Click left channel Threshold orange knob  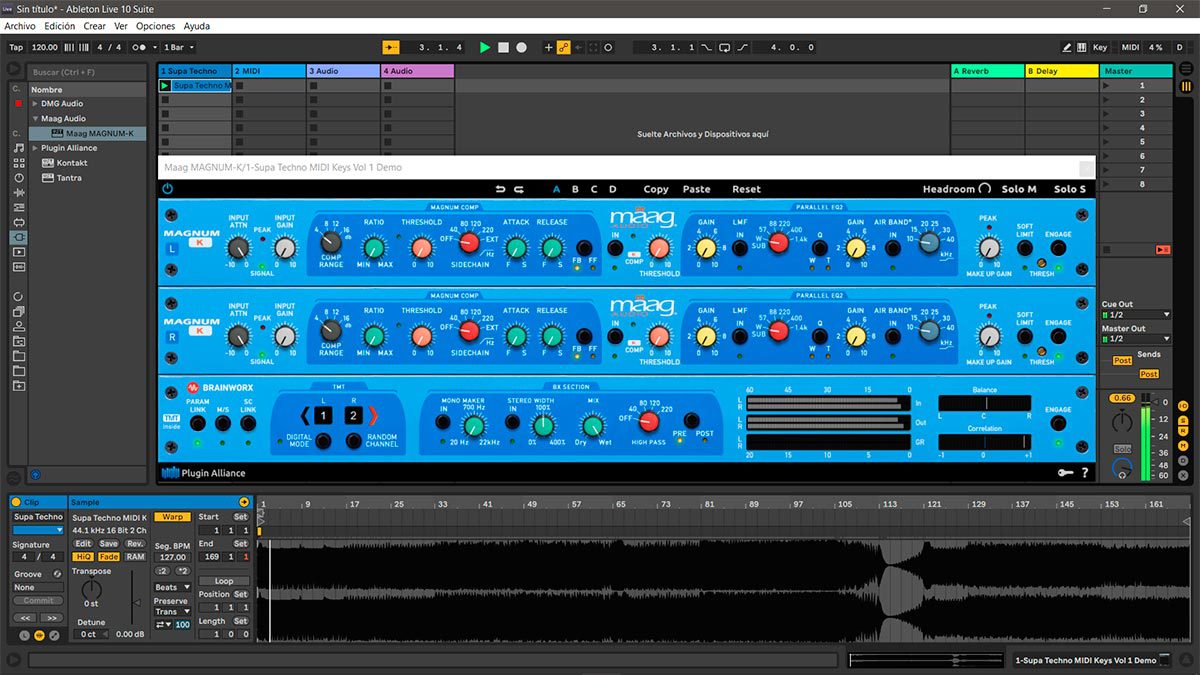point(421,248)
